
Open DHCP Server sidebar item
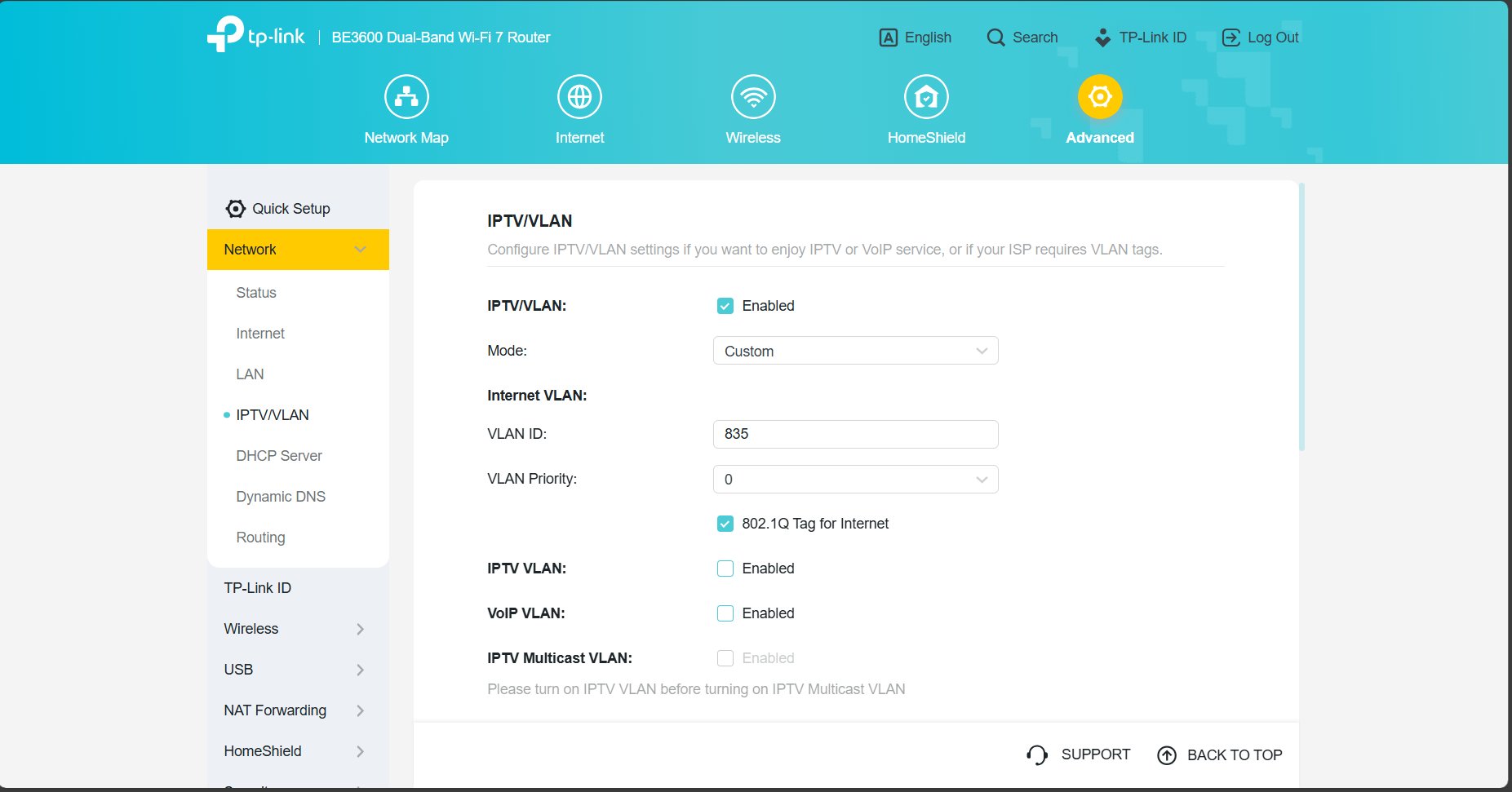(x=279, y=456)
